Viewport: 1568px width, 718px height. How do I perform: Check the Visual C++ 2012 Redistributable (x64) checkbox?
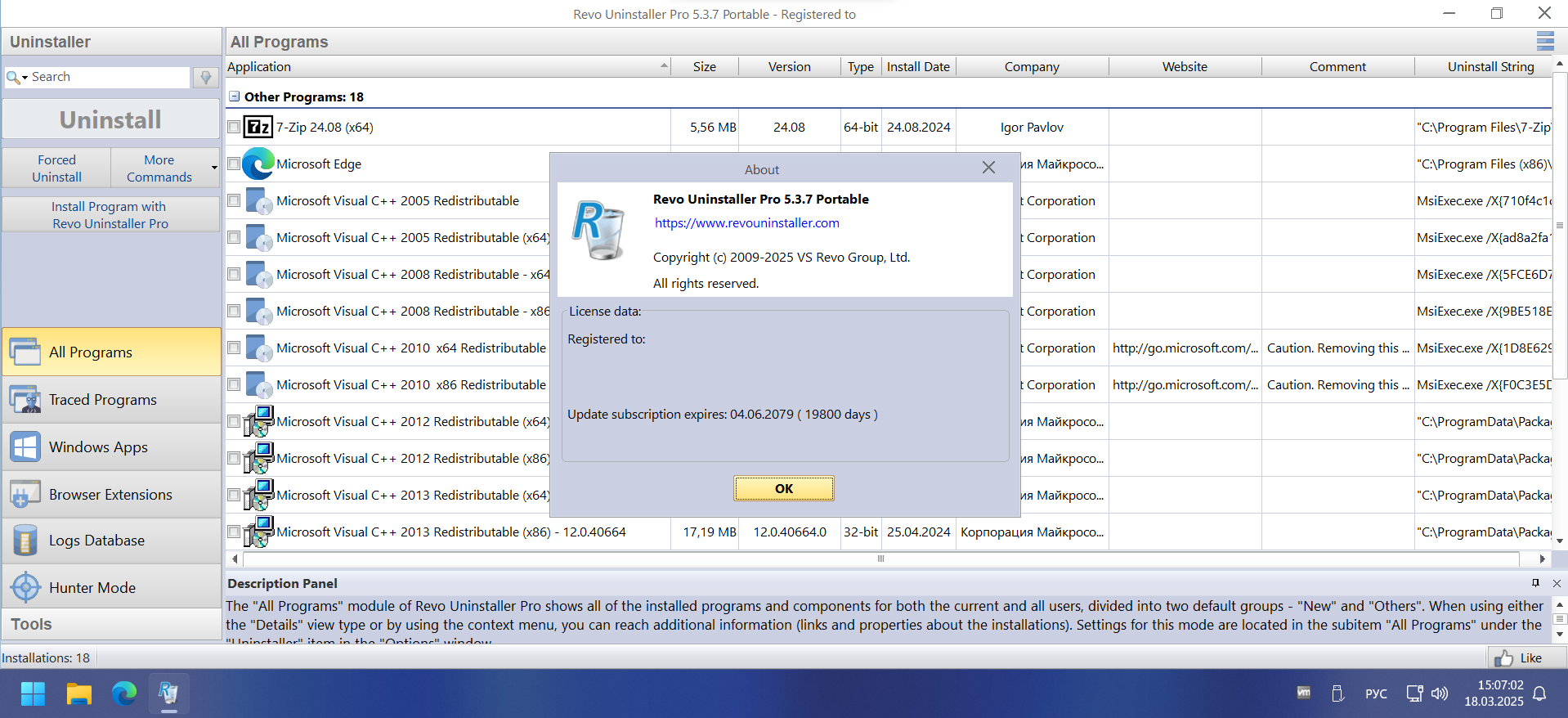(234, 421)
